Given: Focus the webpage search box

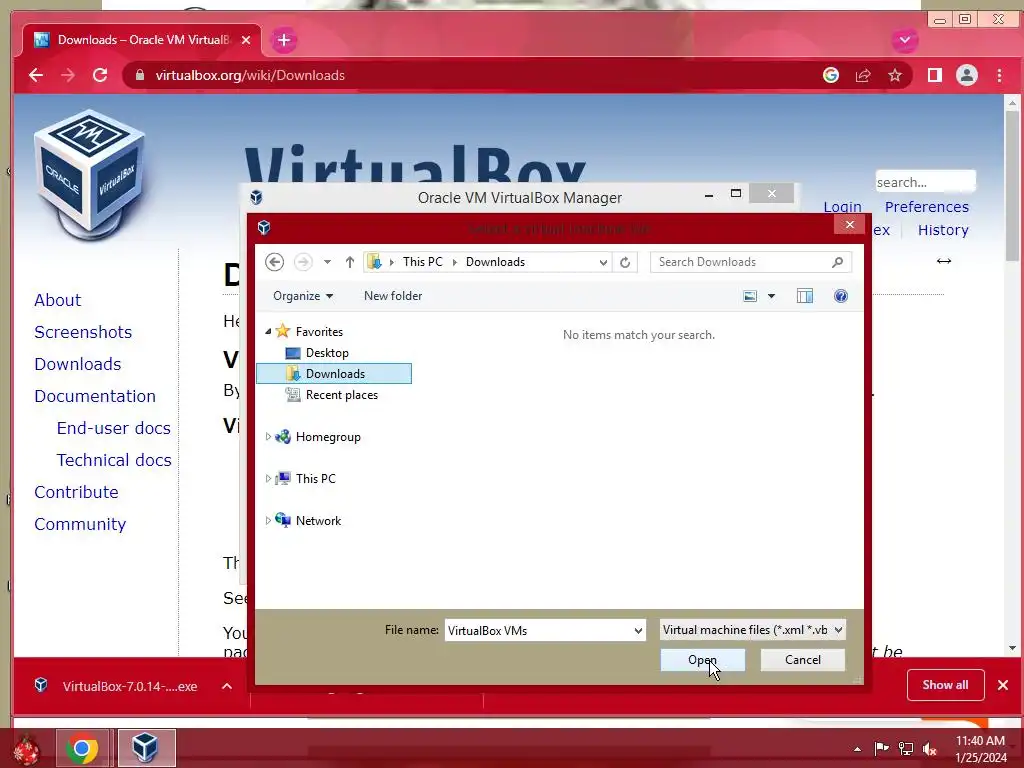Looking at the screenshot, I should point(925,182).
